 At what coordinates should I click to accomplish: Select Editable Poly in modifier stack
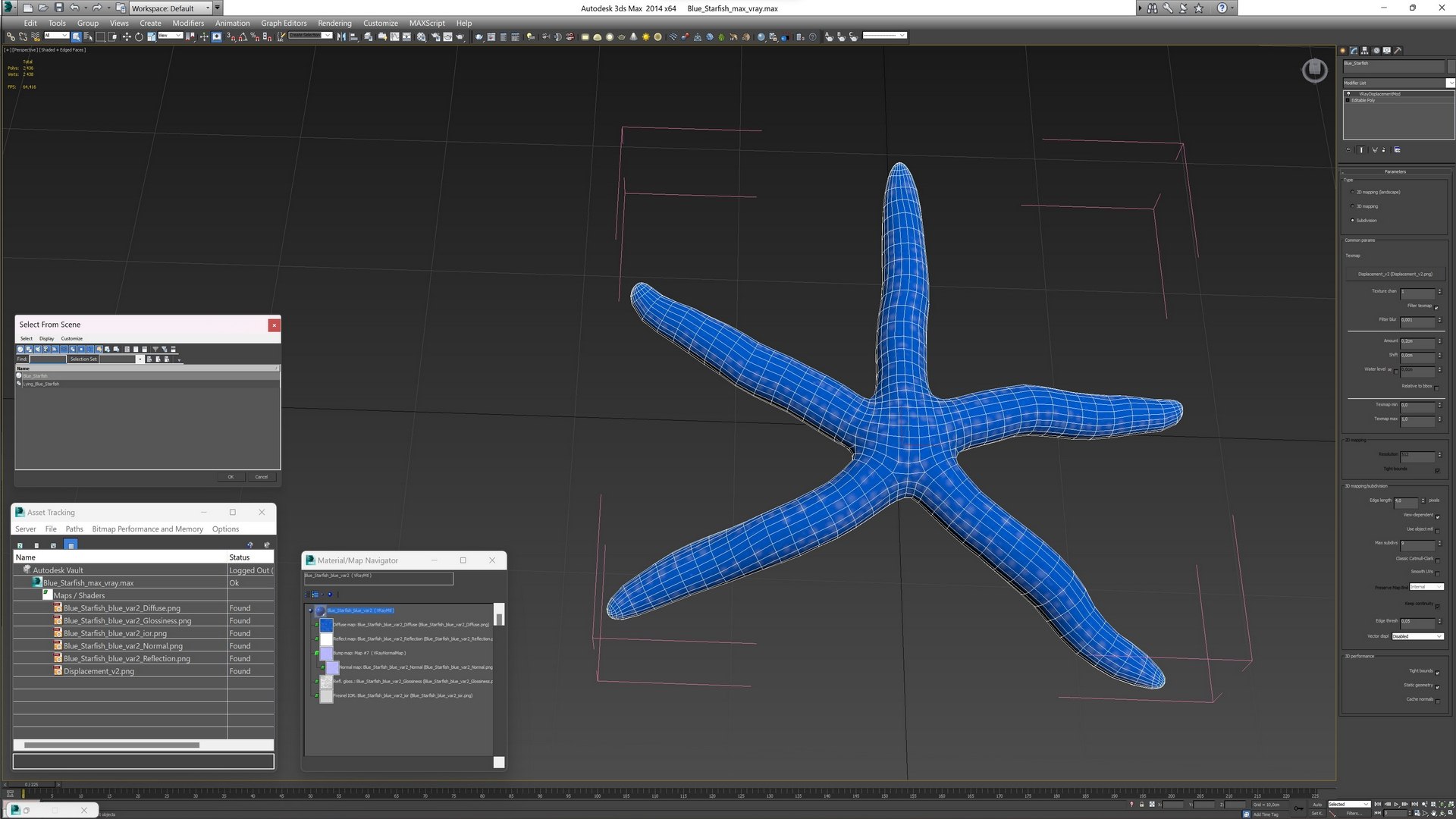1363,101
